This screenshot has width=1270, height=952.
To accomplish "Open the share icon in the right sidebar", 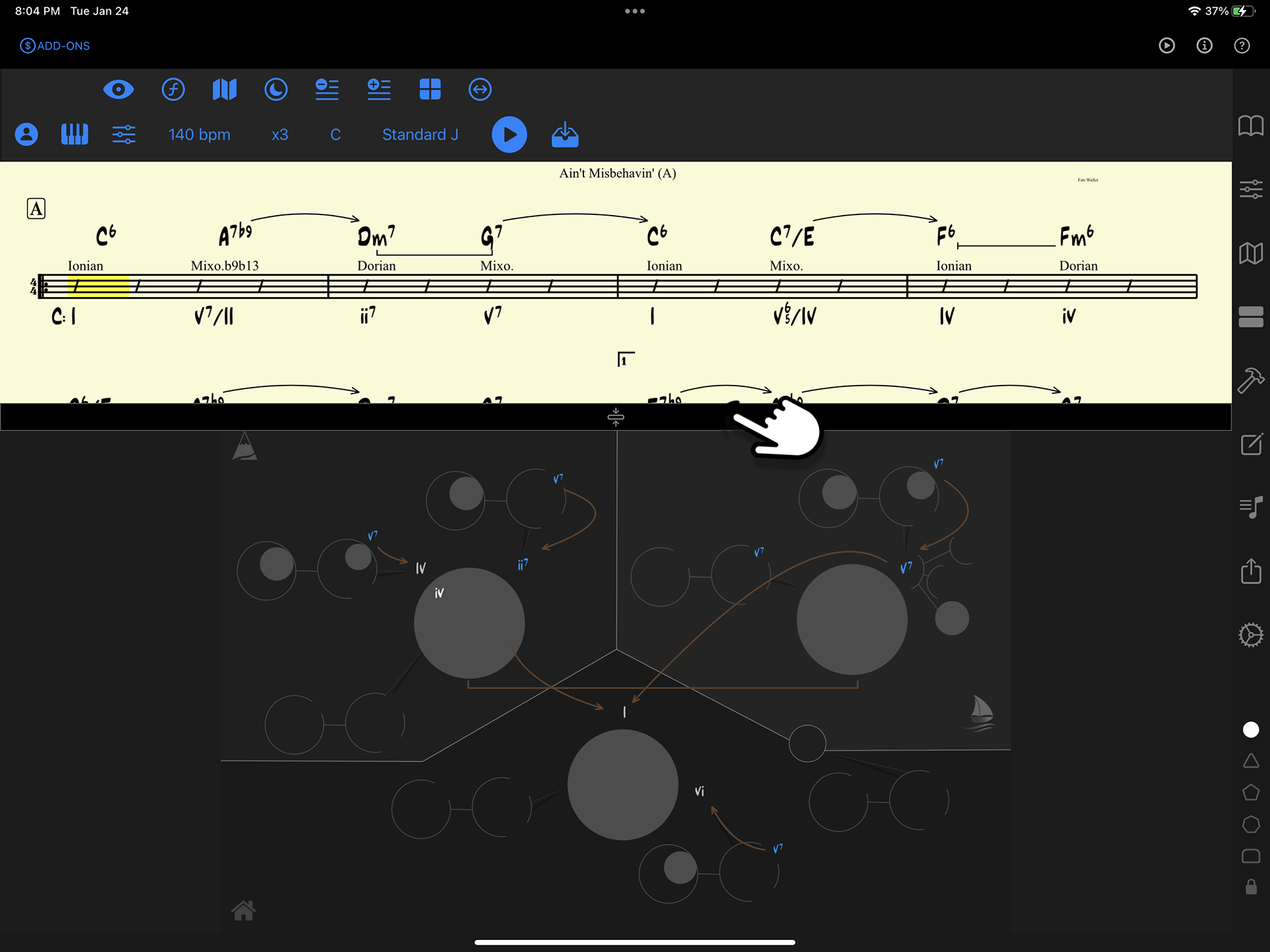I will [1251, 572].
